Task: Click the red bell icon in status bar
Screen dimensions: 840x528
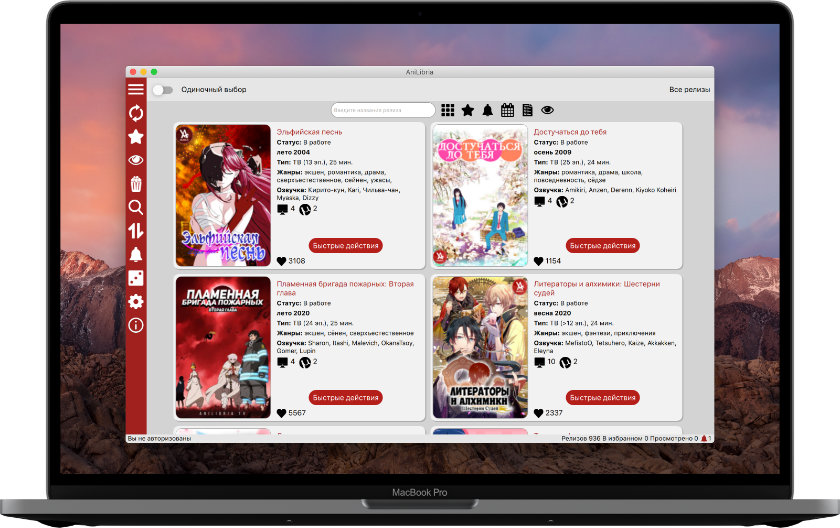Action: tap(704, 438)
